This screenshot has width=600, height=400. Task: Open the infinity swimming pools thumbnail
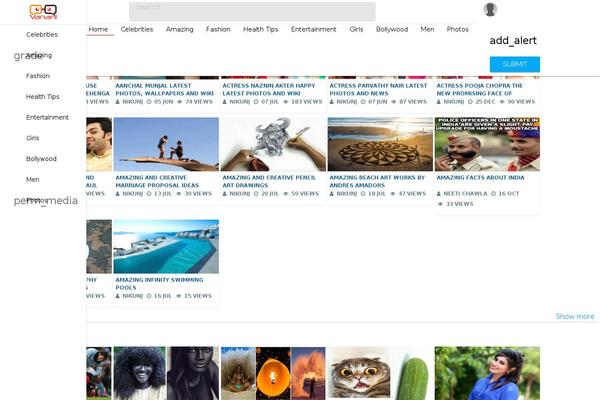[166, 247]
